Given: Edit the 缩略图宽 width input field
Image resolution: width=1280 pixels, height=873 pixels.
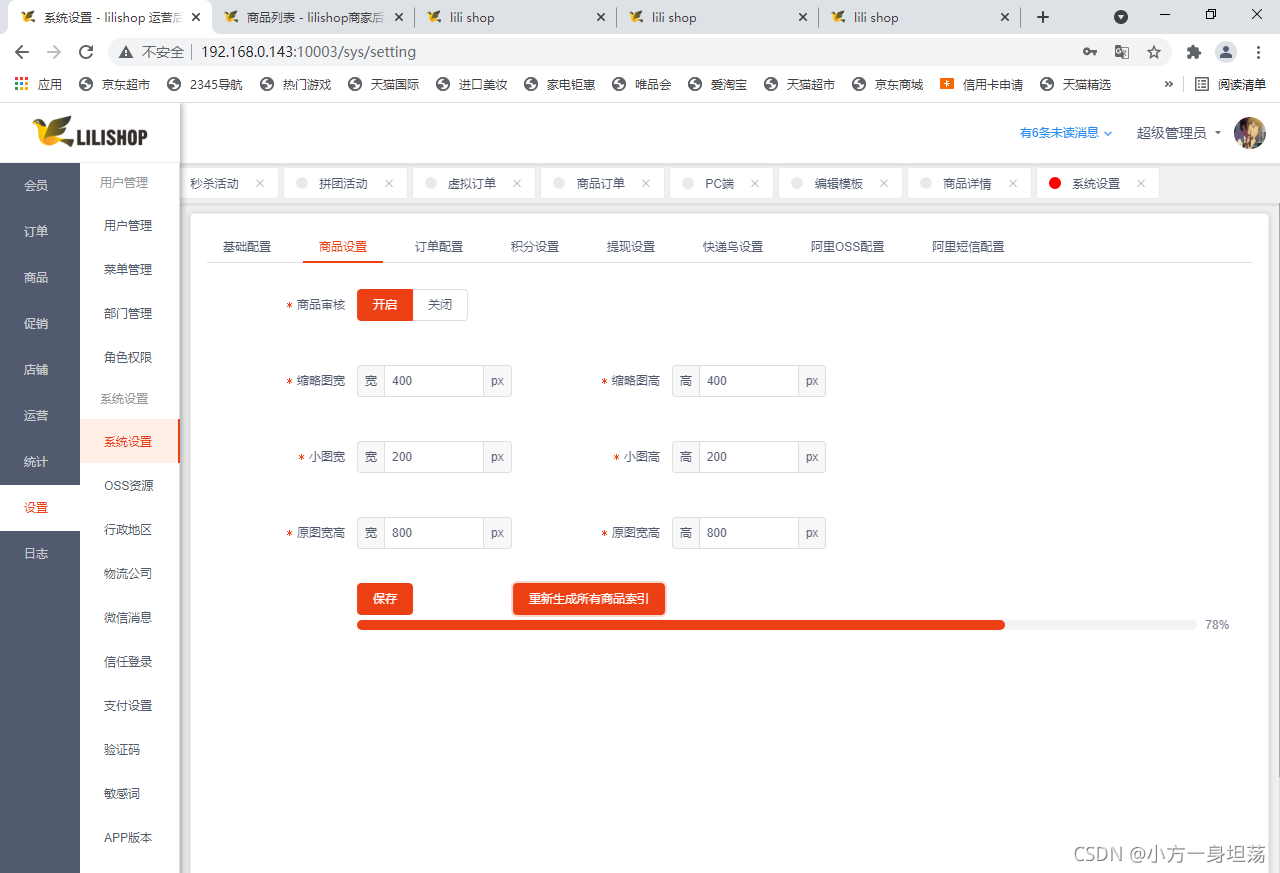Looking at the screenshot, I should click(x=434, y=381).
